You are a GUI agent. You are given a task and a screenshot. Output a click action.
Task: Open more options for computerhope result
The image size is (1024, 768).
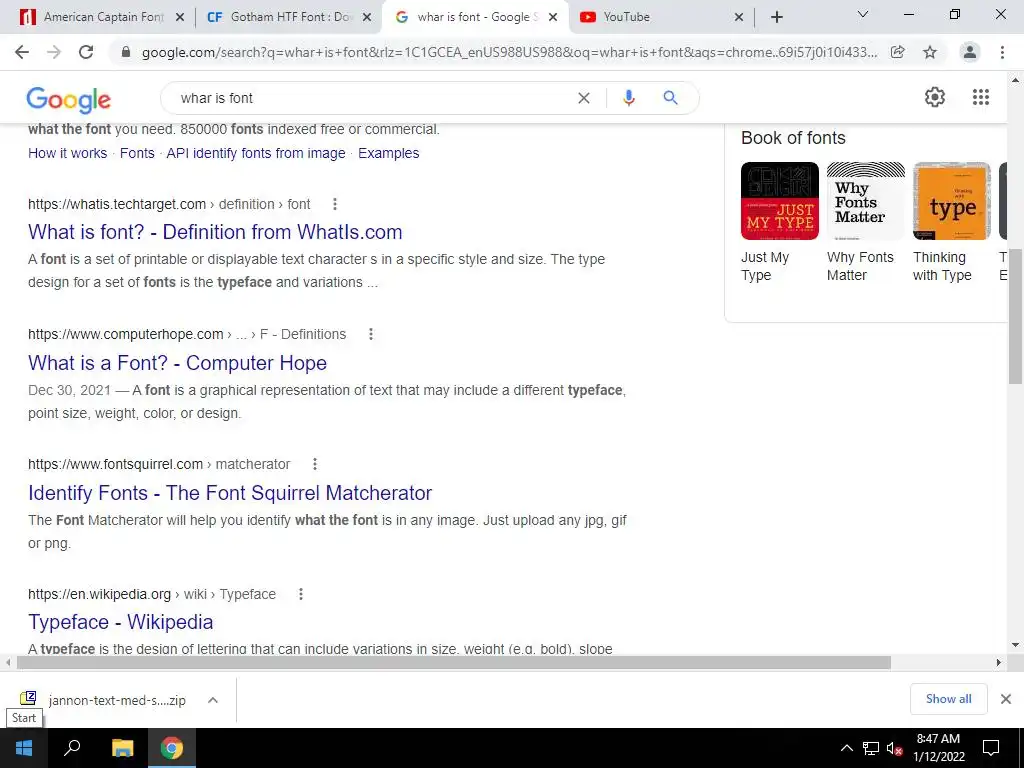(371, 334)
